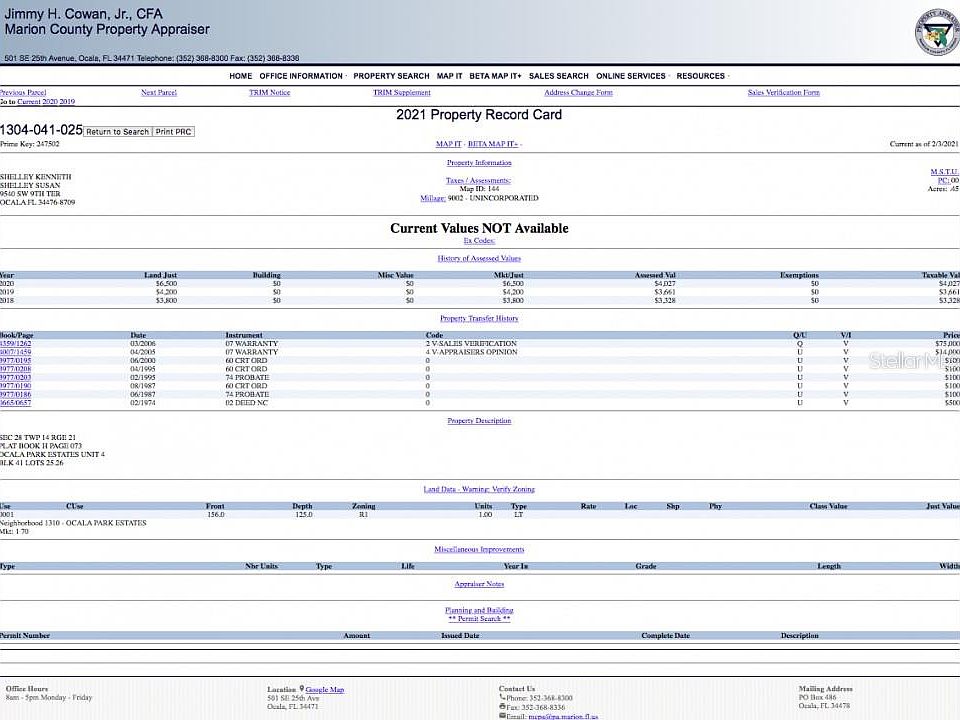Go to the Previous Parcel link
Viewport: 960px width, 720px height.
tap(23, 92)
